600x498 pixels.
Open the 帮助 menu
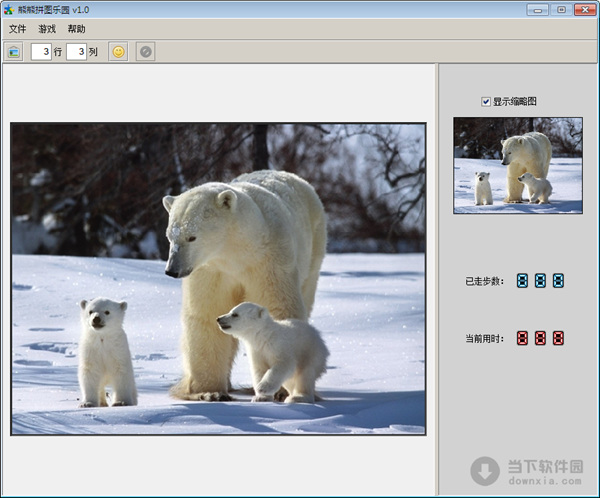[x=77, y=29]
